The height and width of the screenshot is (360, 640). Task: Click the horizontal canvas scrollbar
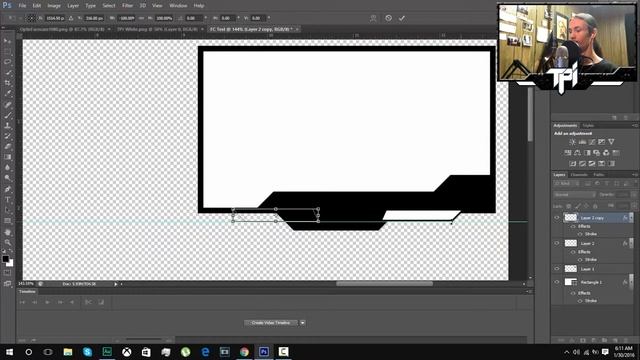(384, 284)
